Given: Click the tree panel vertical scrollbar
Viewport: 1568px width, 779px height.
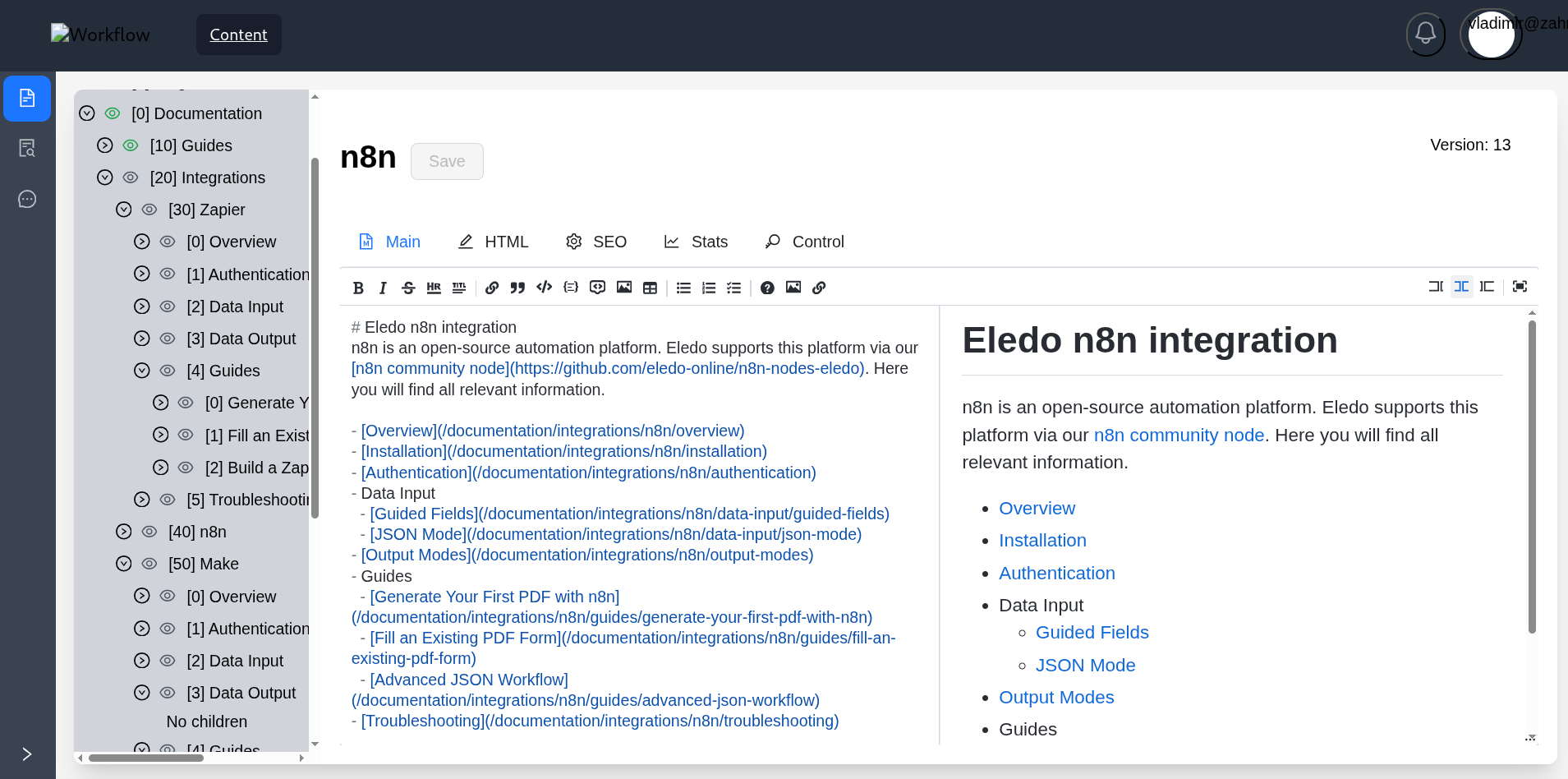Looking at the screenshot, I should [x=315, y=337].
